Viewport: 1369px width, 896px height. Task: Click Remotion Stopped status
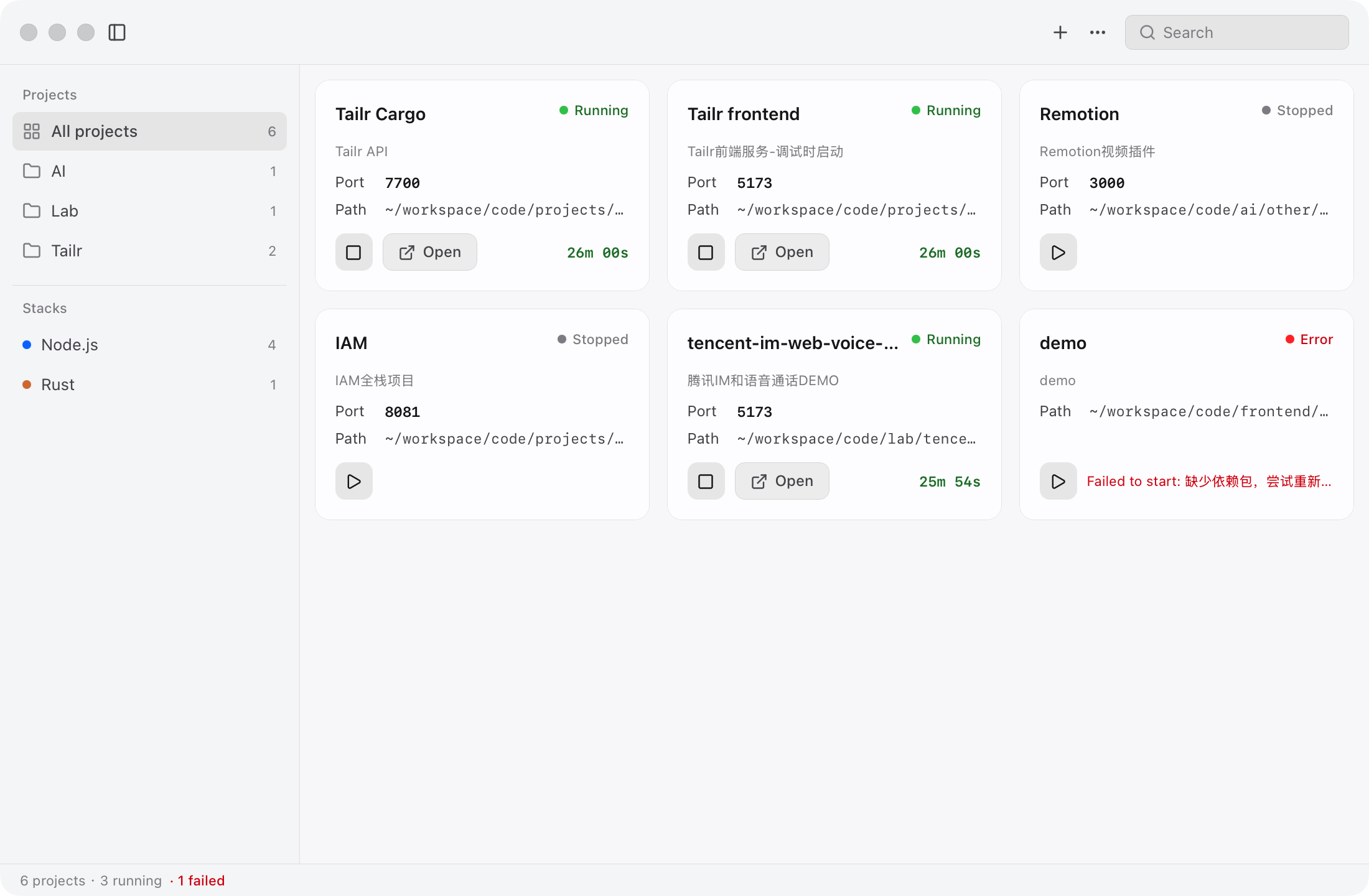pyautogui.click(x=1297, y=110)
